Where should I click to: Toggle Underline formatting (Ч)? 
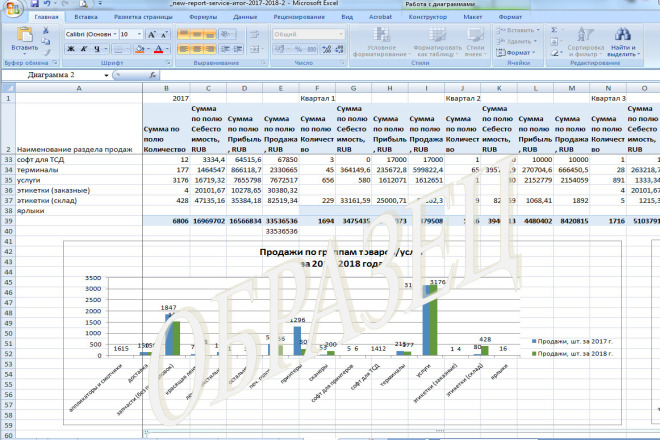click(x=95, y=49)
